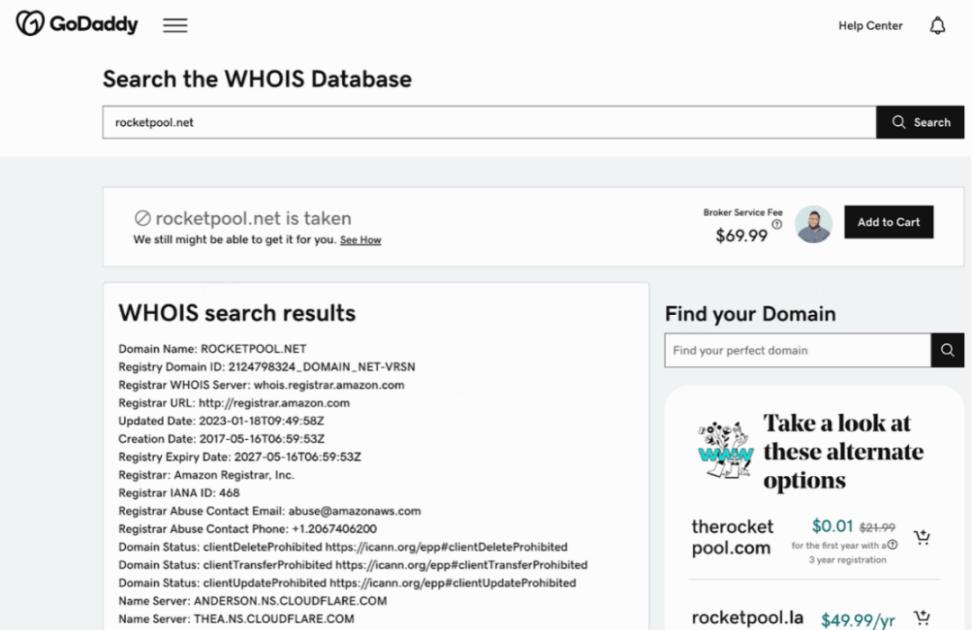Screen dimensions: 972x630
Task: Click the Find your perfect domain field
Action: 798,350
